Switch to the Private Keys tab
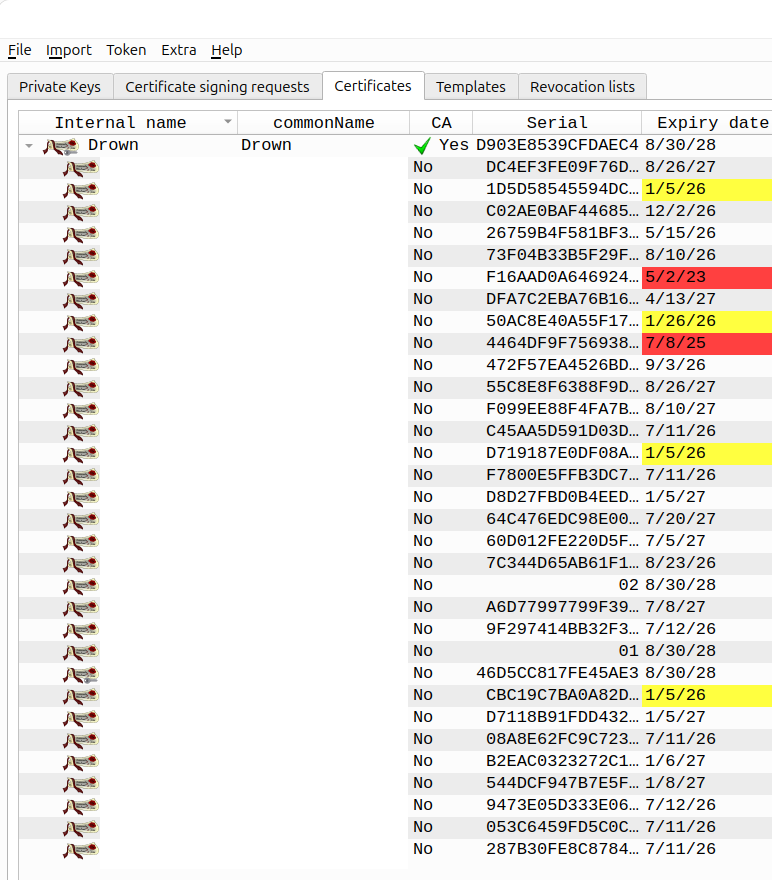This screenshot has width=772, height=880. (x=60, y=87)
